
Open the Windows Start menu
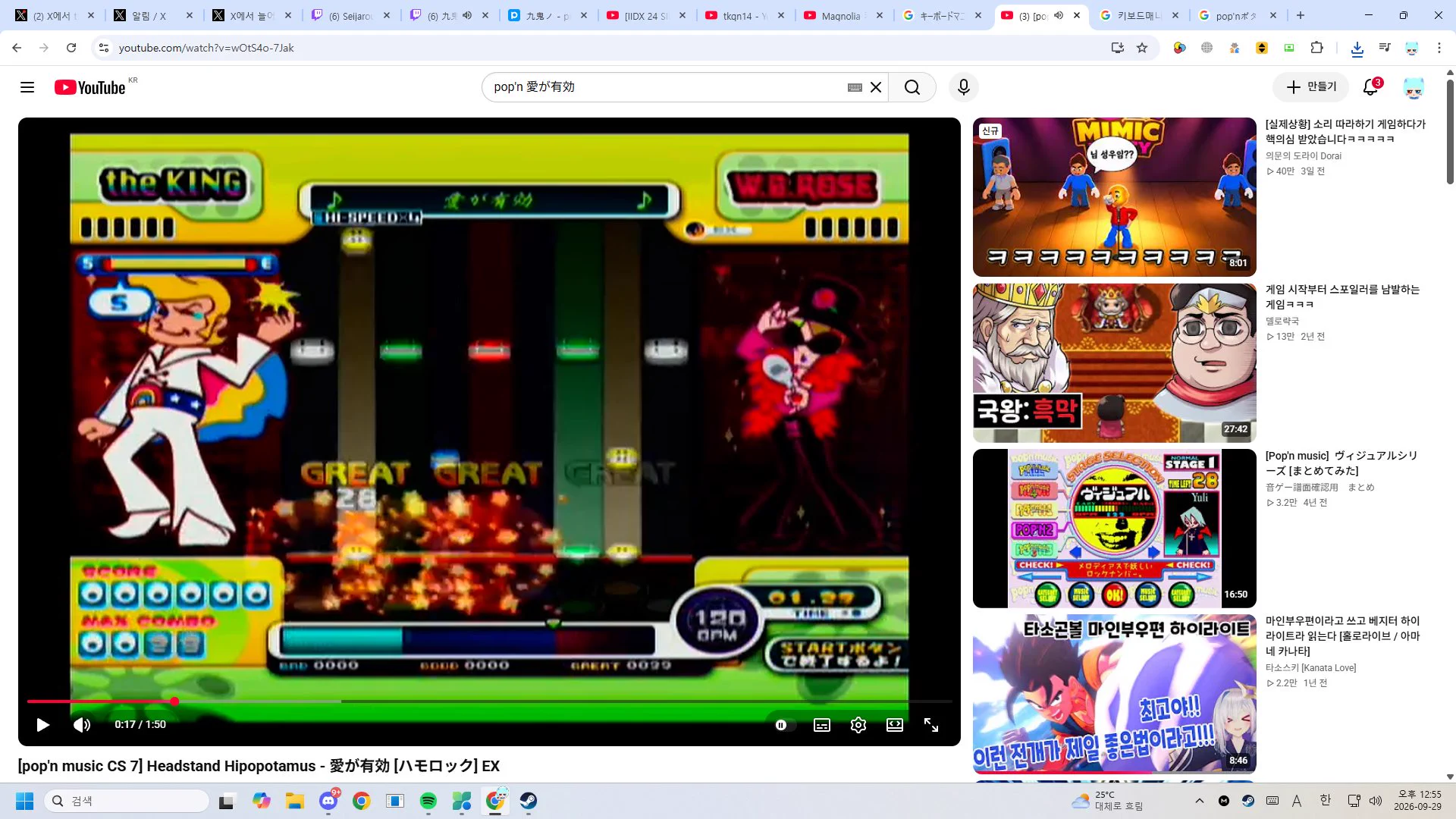[x=25, y=801]
